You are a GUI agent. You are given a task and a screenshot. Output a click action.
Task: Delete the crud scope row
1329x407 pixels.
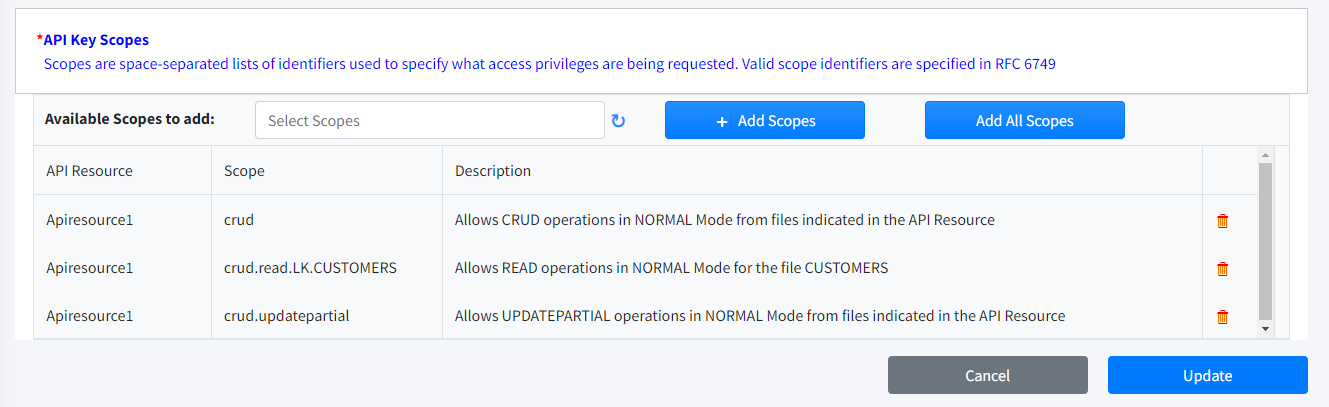(1222, 220)
